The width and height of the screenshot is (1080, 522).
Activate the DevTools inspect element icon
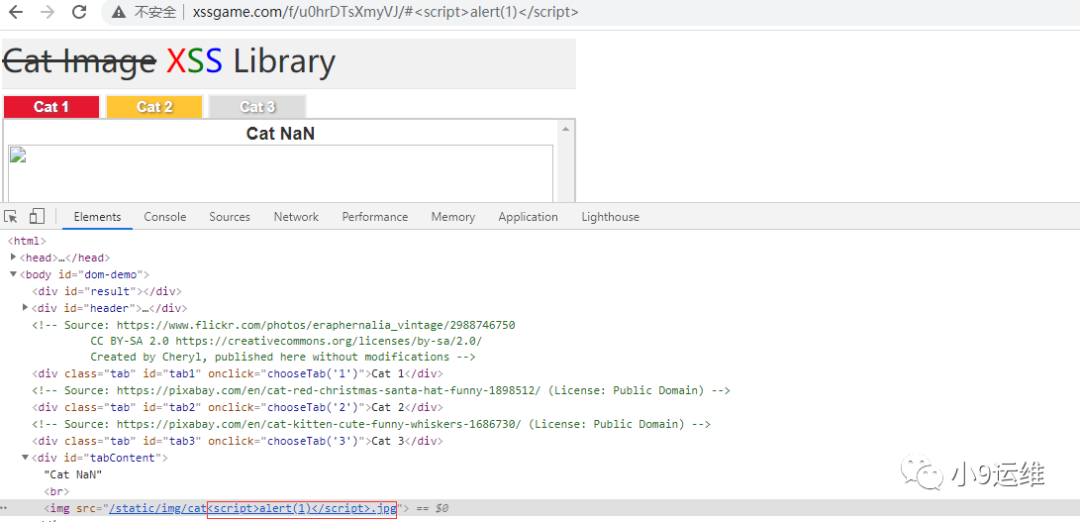pyautogui.click(x=11, y=217)
